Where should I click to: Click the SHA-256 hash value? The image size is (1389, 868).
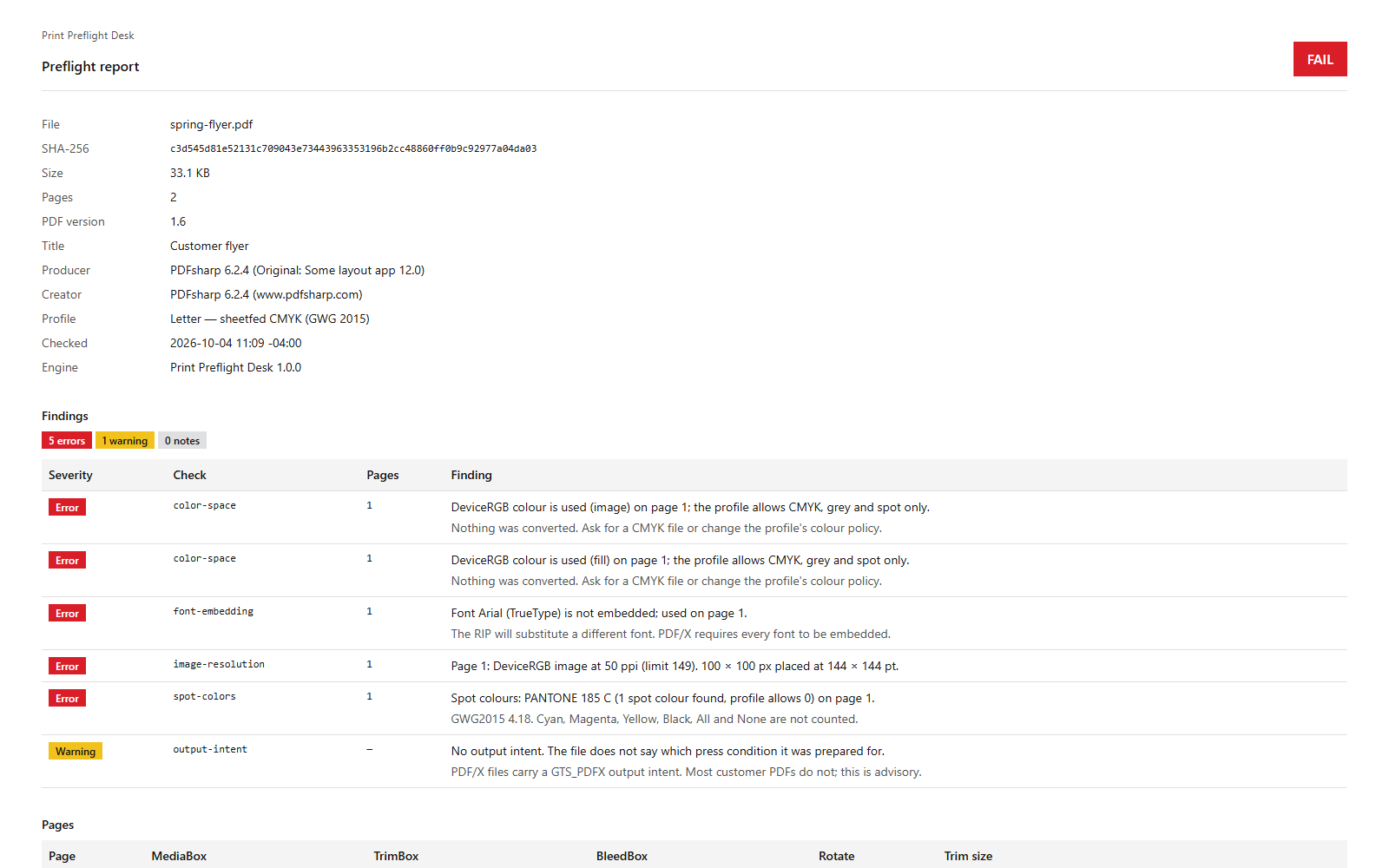(x=353, y=148)
